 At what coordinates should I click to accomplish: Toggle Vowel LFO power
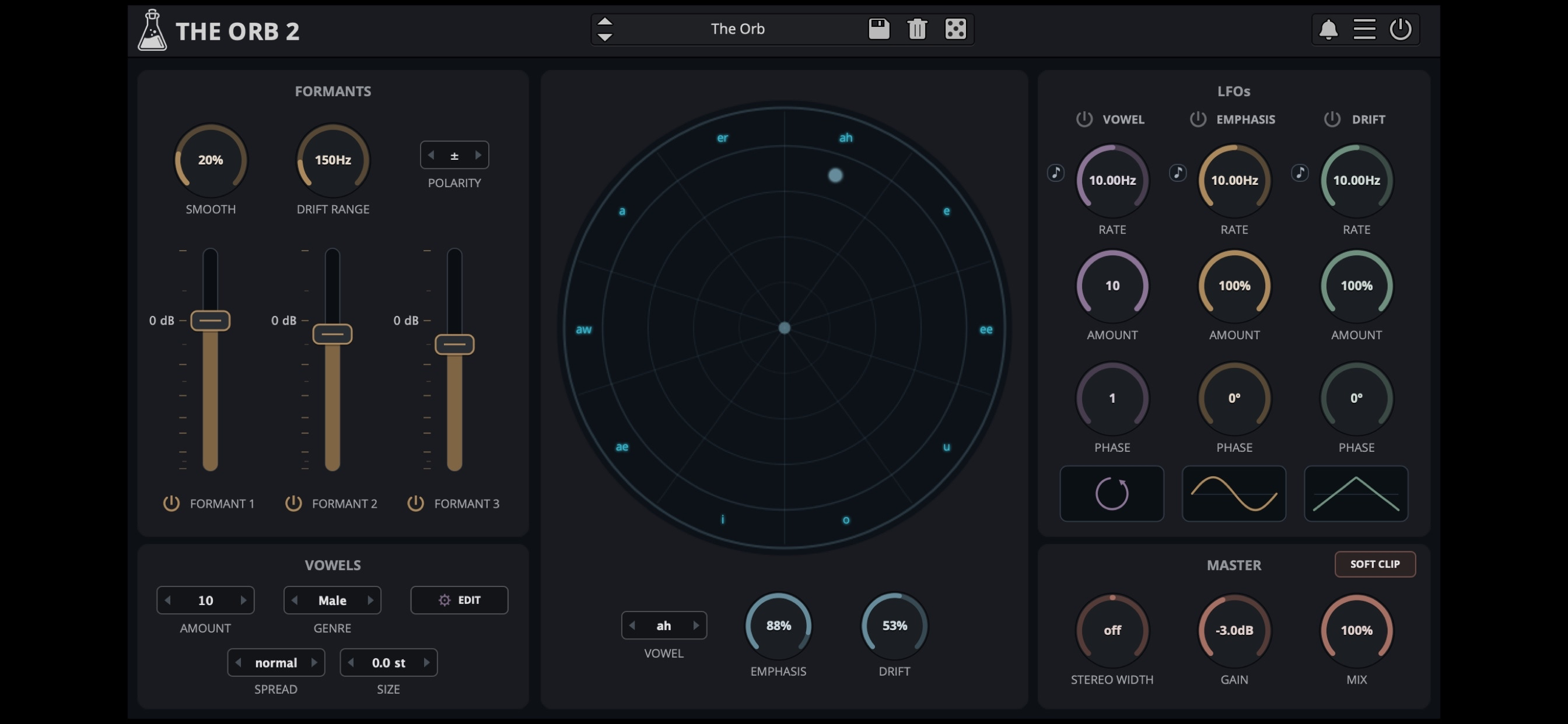click(1083, 119)
